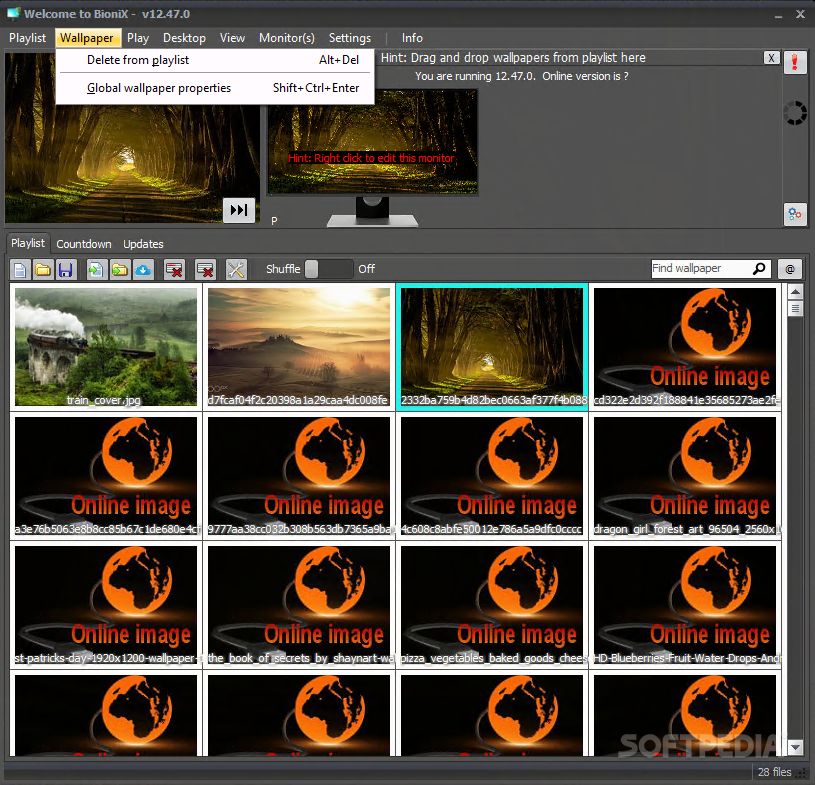The image size is (815, 785).
Task: Click the 'Off' label beside the Shuffle switch
Action: click(366, 269)
